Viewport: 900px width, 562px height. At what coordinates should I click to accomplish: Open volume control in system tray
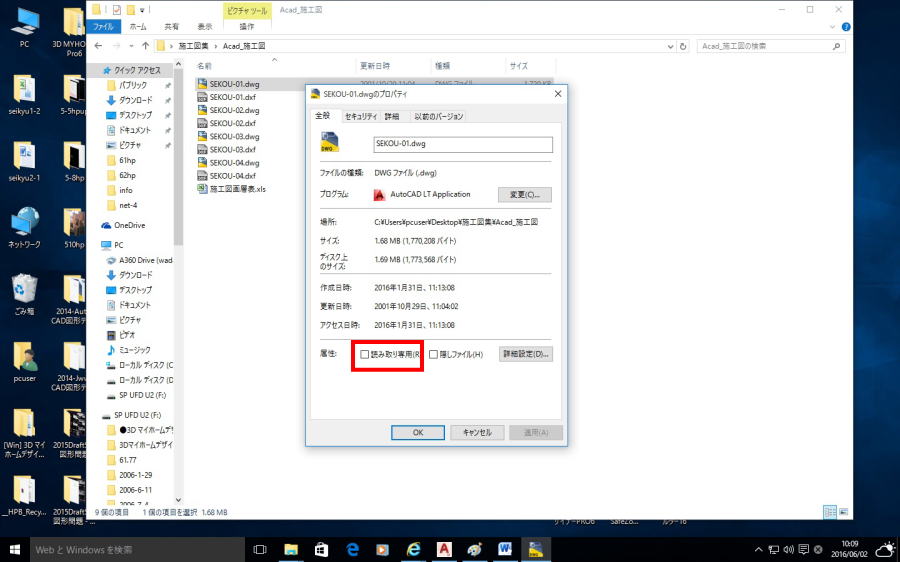788,549
